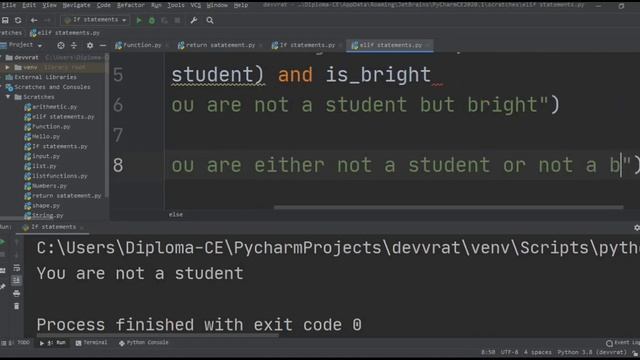Open the Event Log from status bar

(623, 343)
